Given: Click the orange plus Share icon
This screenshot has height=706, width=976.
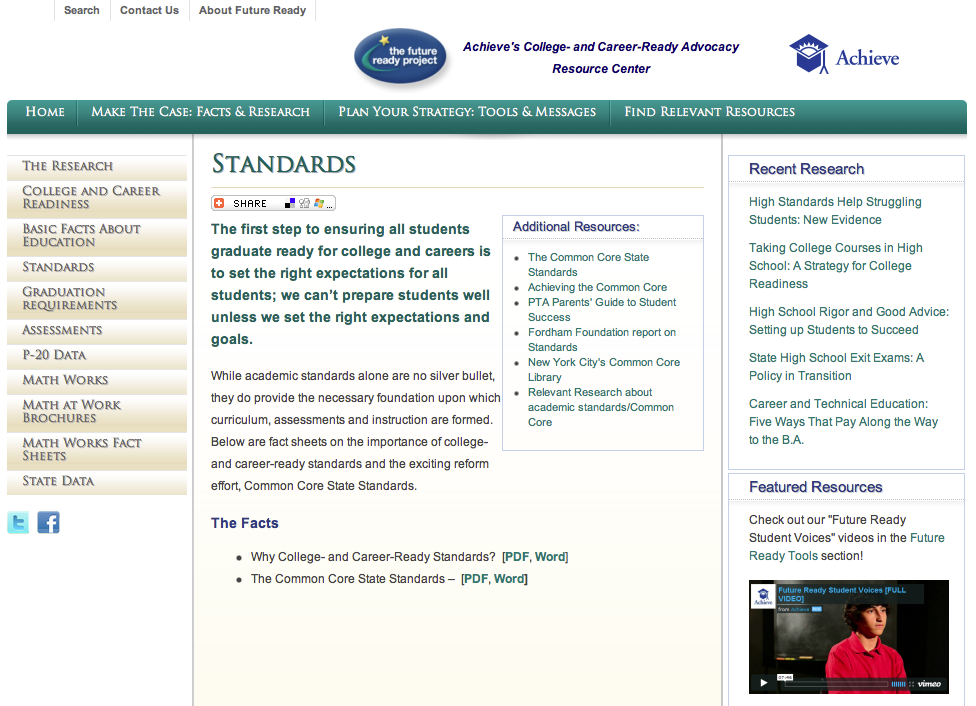Looking at the screenshot, I should point(219,203).
